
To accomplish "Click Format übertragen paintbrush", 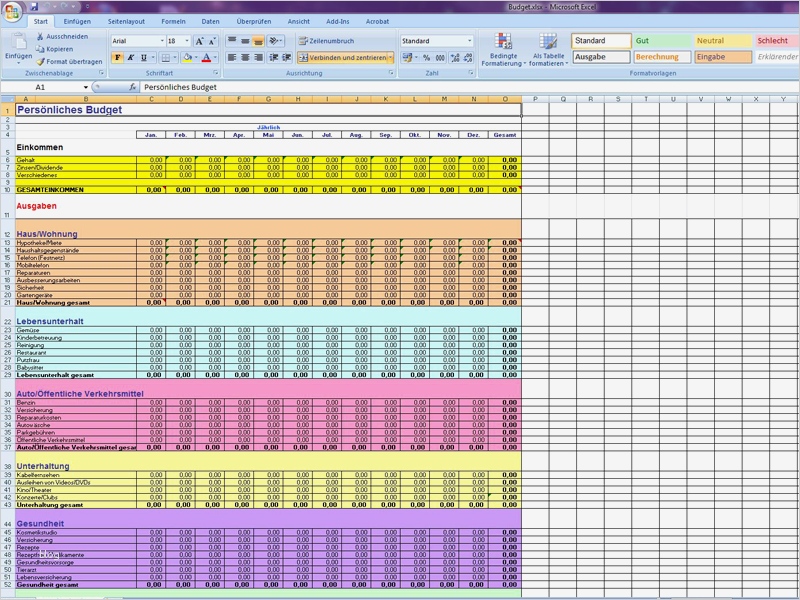I will [40, 61].
